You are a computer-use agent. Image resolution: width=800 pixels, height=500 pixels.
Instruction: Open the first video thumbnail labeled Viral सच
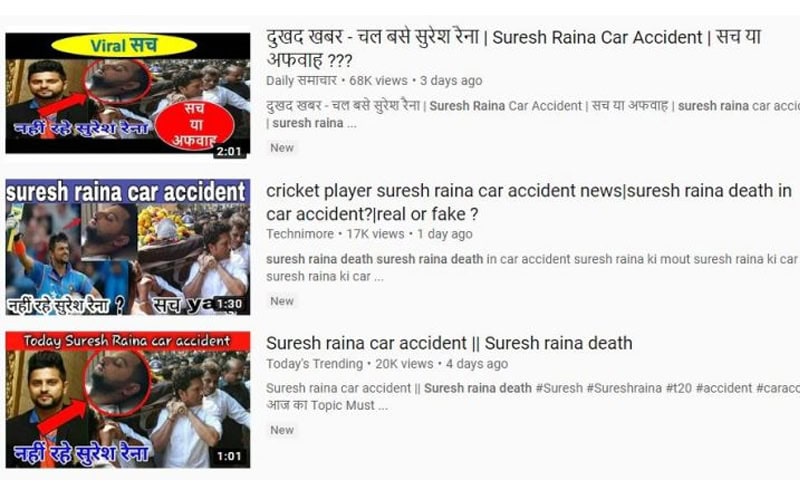coord(128,93)
